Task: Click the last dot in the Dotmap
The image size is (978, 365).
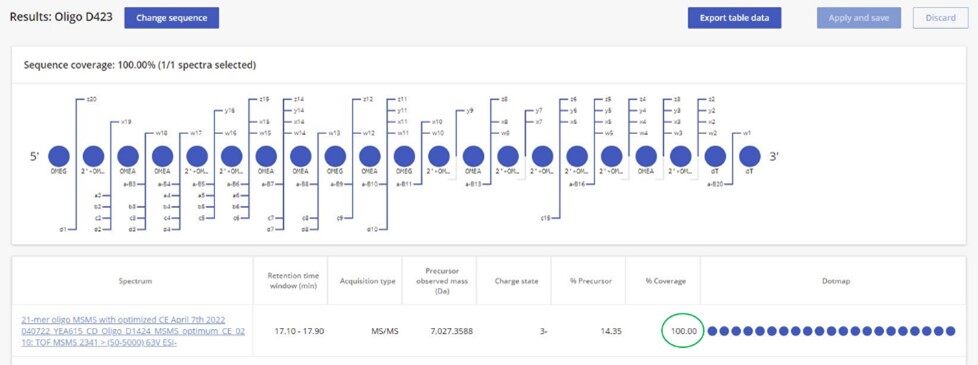Action: click(951, 331)
